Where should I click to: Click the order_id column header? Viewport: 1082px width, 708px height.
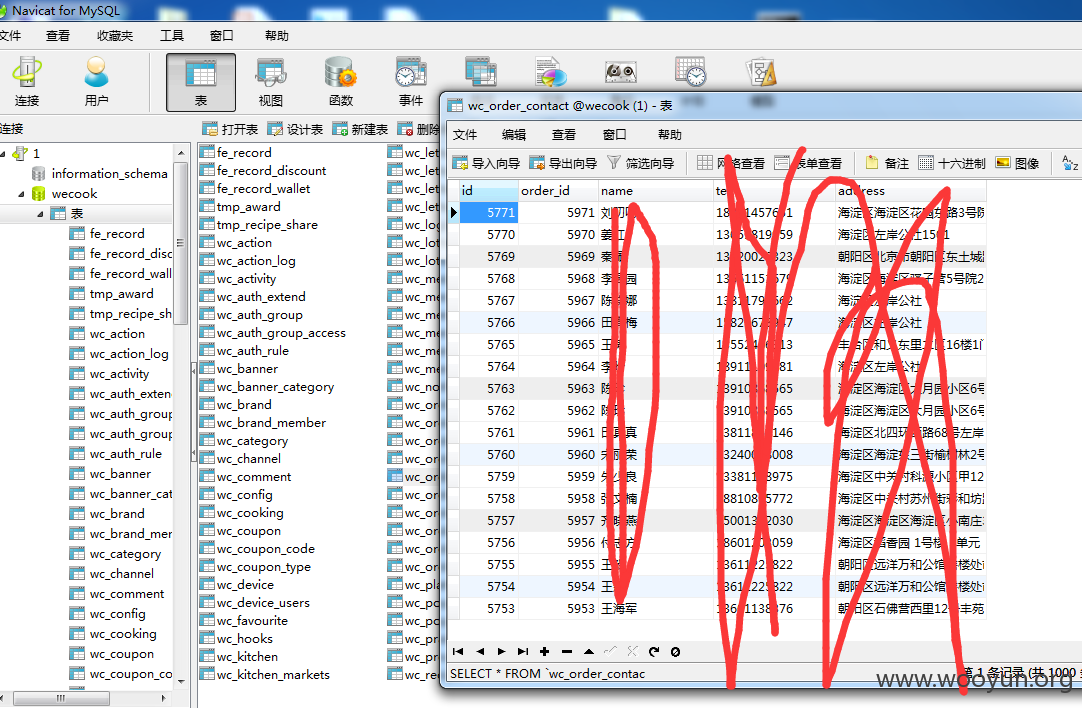tap(558, 190)
